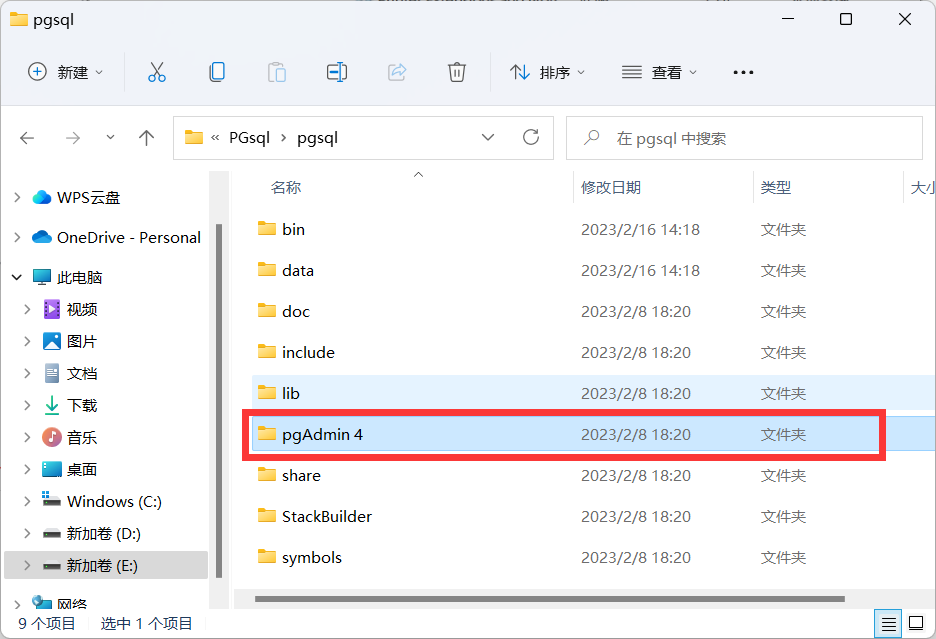Rename the selected folder via toolbar icon
Screen dimensions: 936x639
point(336,71)
